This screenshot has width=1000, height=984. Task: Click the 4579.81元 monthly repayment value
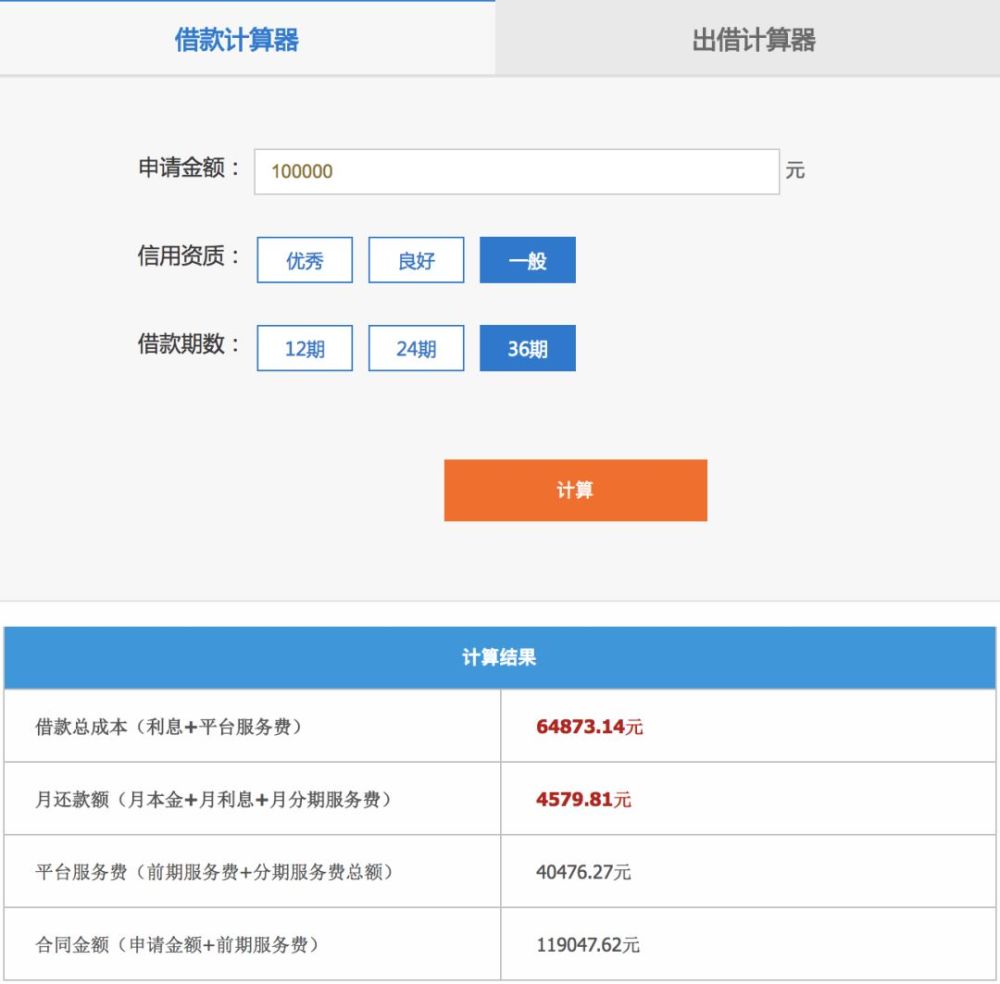click(x=584, y=799)
